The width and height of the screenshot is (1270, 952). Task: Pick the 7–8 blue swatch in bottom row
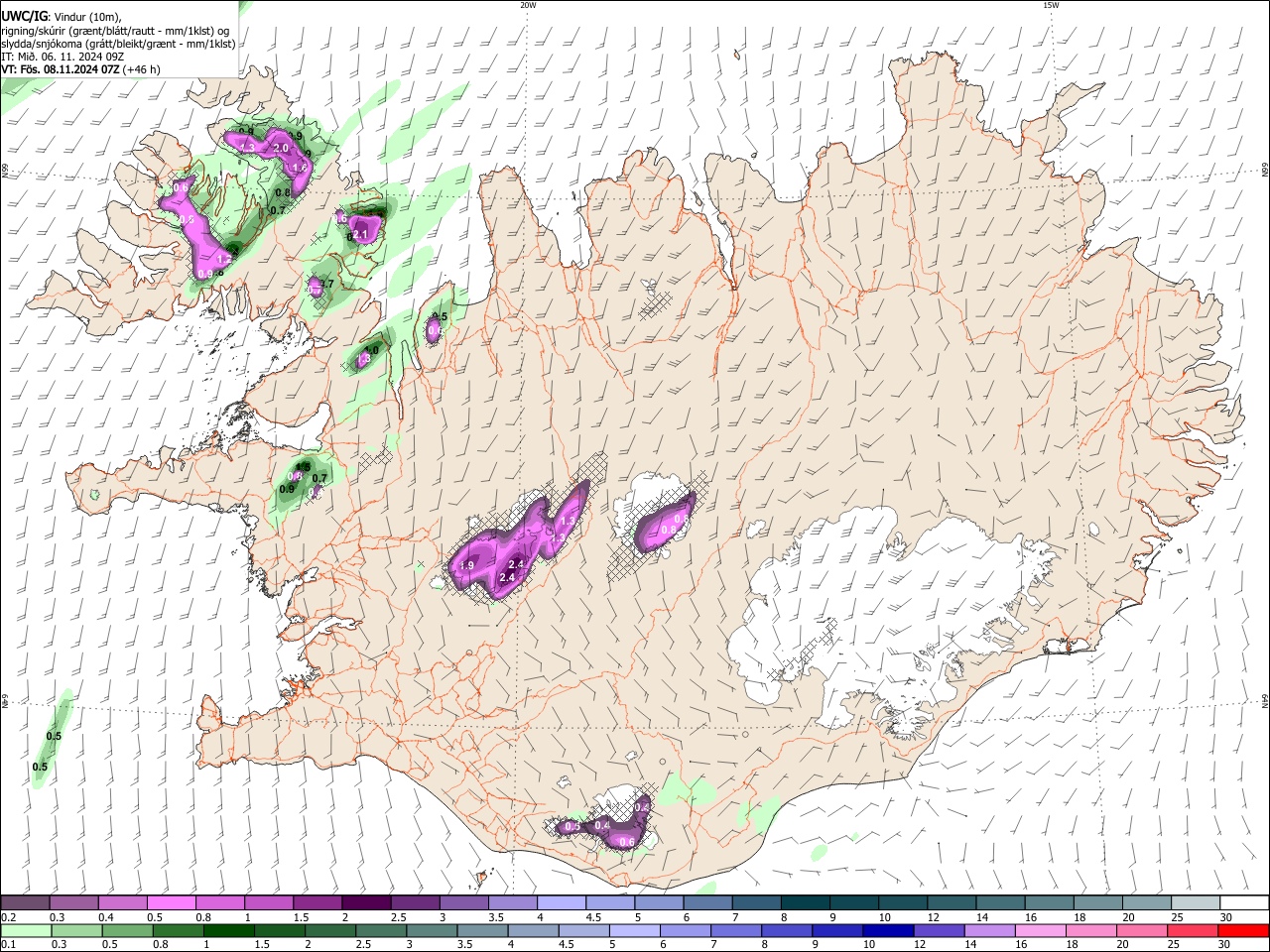(x=734, y=930)
